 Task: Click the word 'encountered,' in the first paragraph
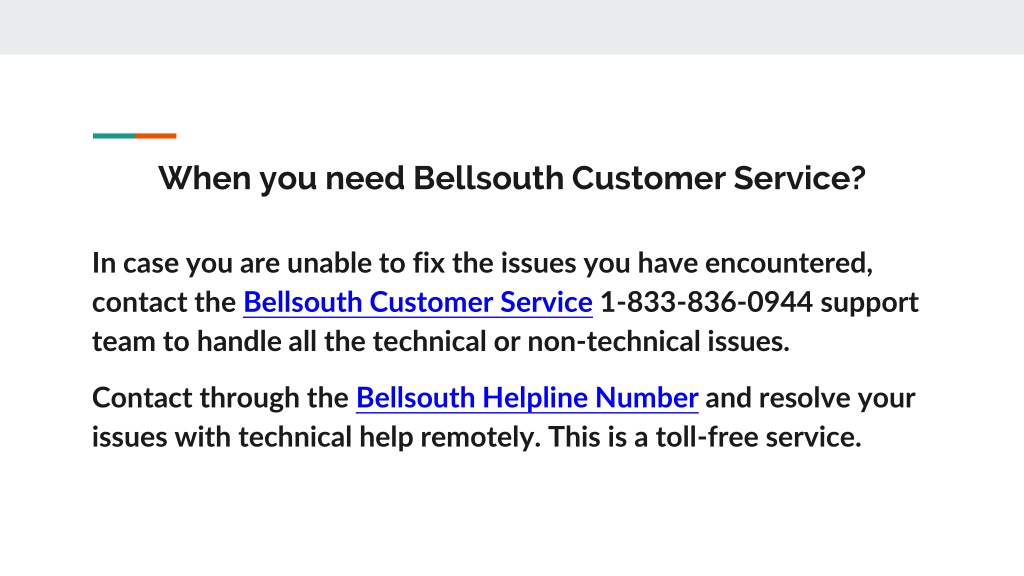coord(789,263)
